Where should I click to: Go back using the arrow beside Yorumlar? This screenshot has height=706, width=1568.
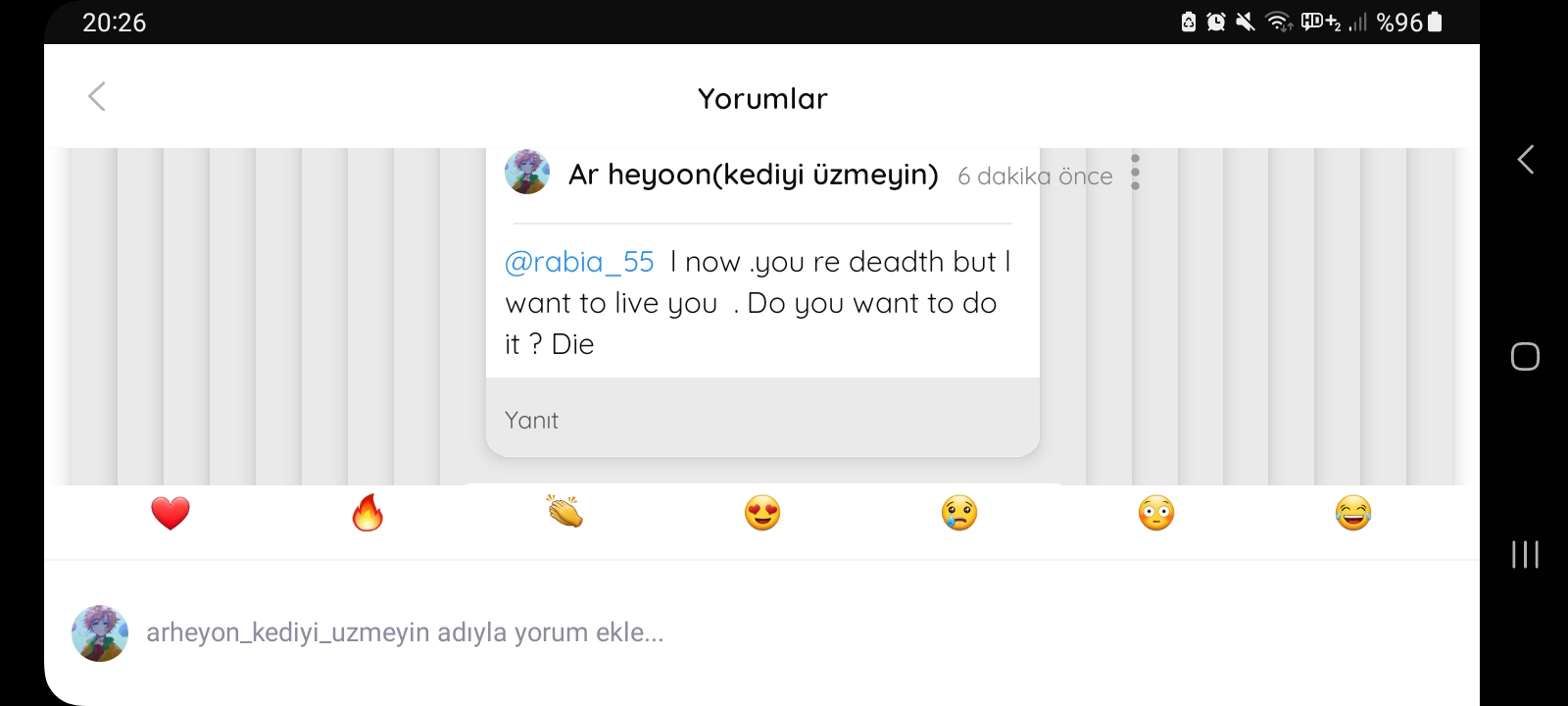tap(97, 97)
